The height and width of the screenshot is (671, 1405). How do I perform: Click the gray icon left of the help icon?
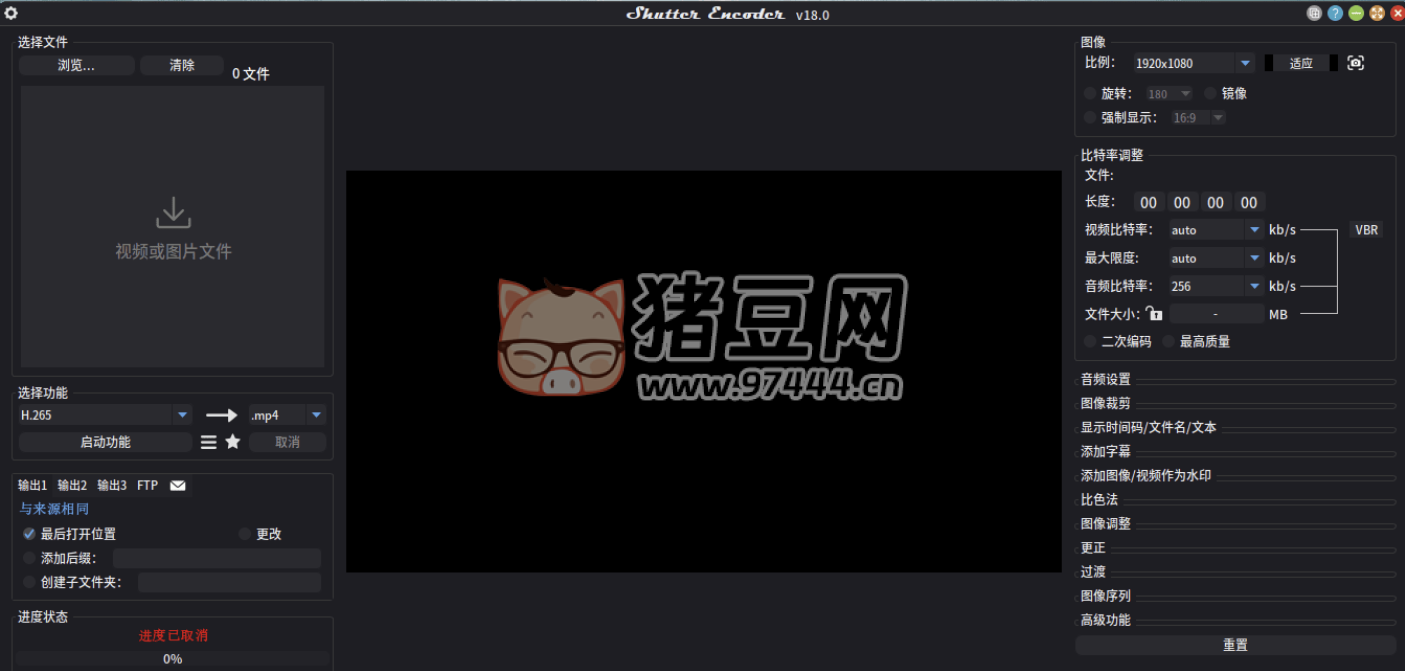click(x=1314, y=13)
